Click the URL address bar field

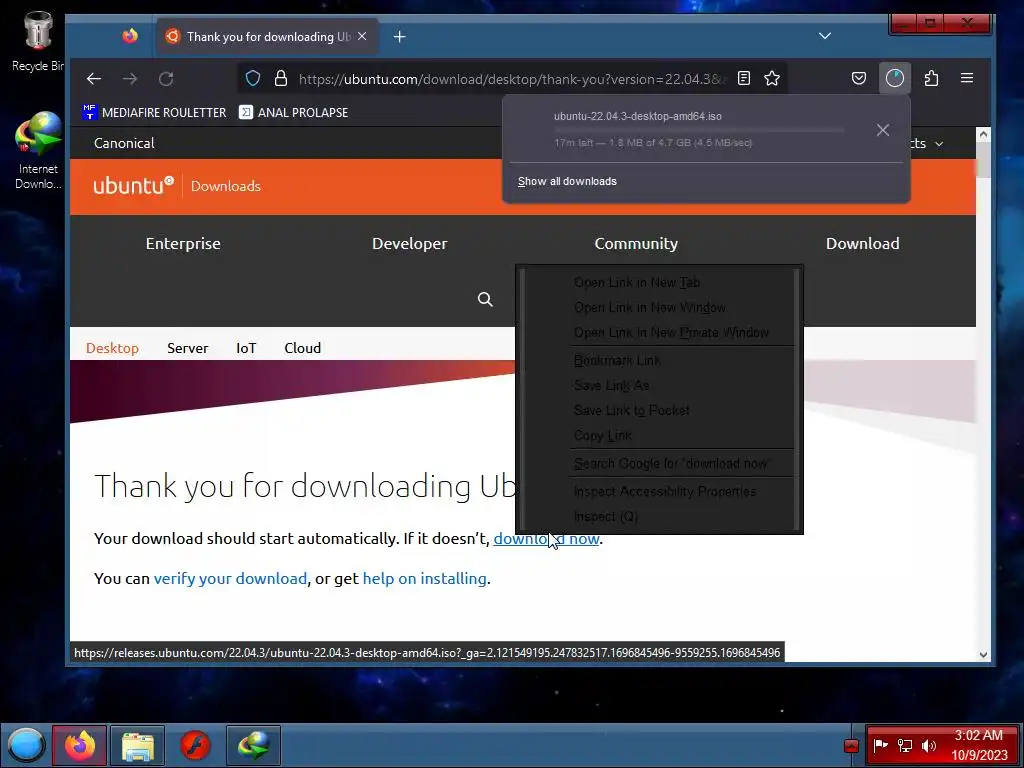(512, 79)
